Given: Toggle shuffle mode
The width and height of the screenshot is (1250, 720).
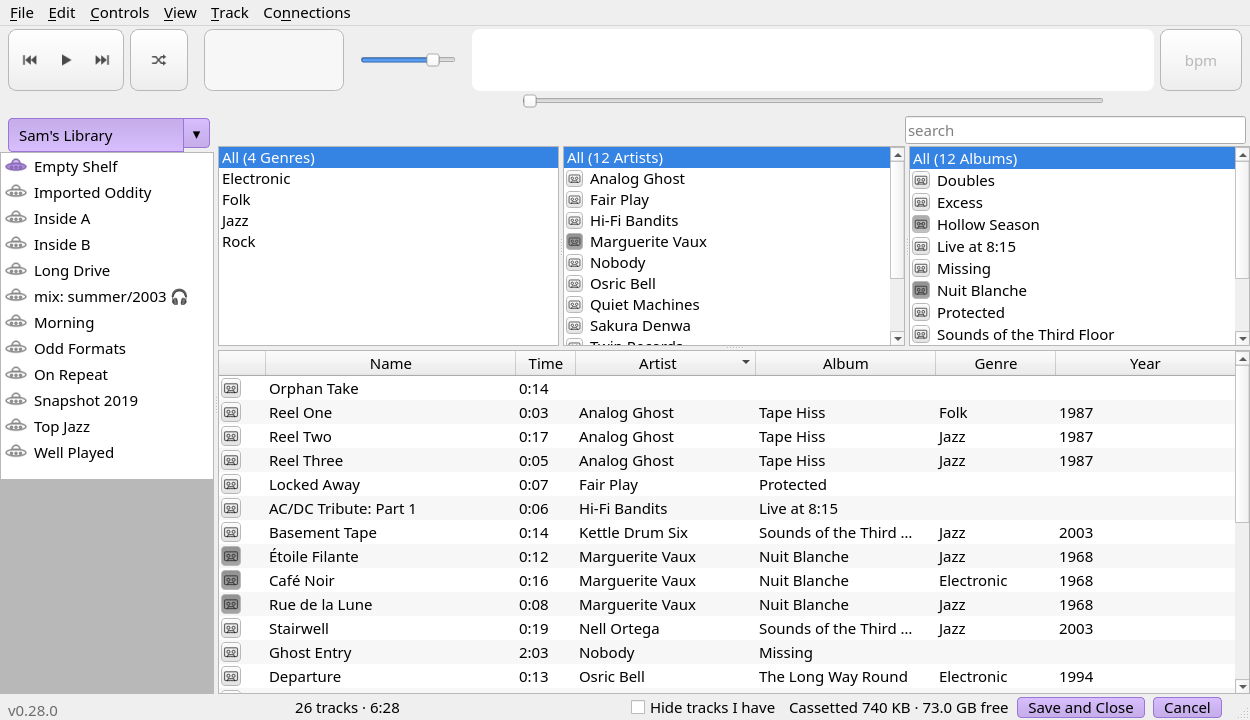Looking at the screenshot, I should pyautogui.click(x=159, y=60).
